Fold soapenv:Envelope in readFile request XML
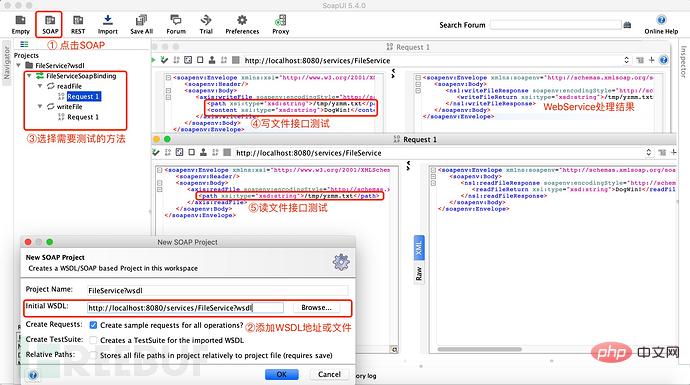 pos(160,170)
